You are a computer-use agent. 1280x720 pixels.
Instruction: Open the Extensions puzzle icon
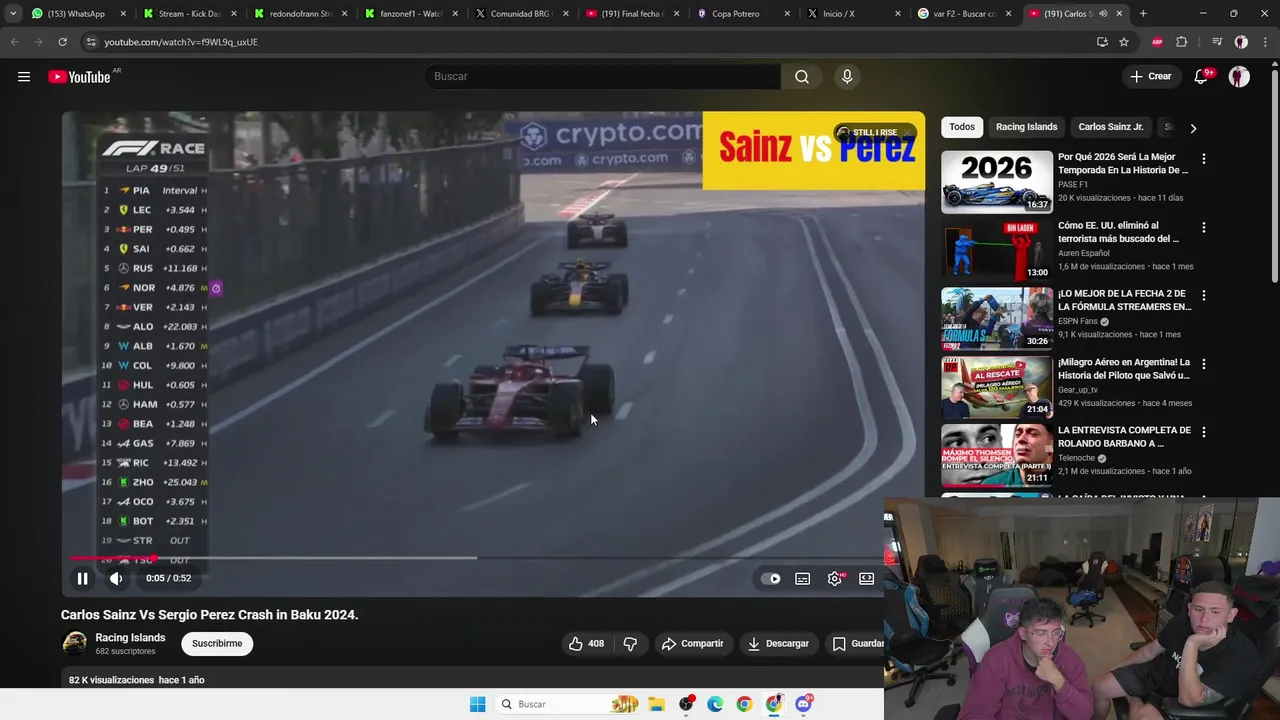1181,42
